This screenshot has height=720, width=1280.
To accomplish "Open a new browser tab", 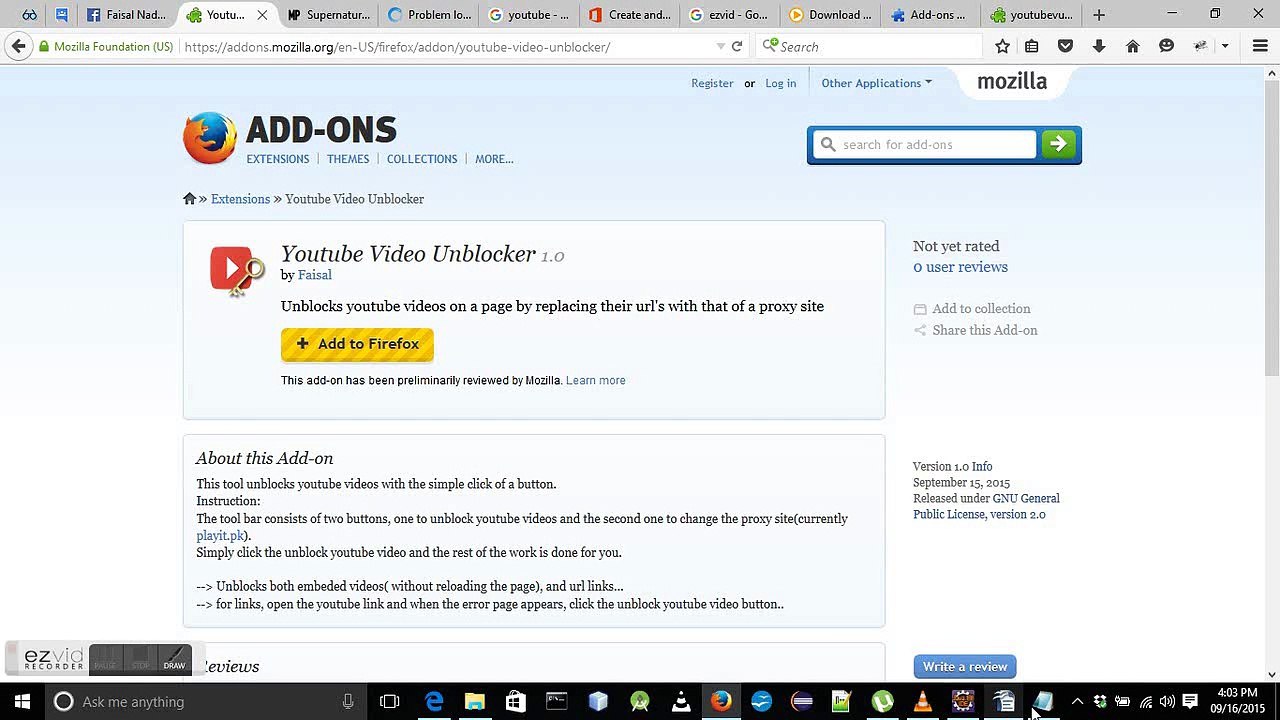I will click(1099, 15).
